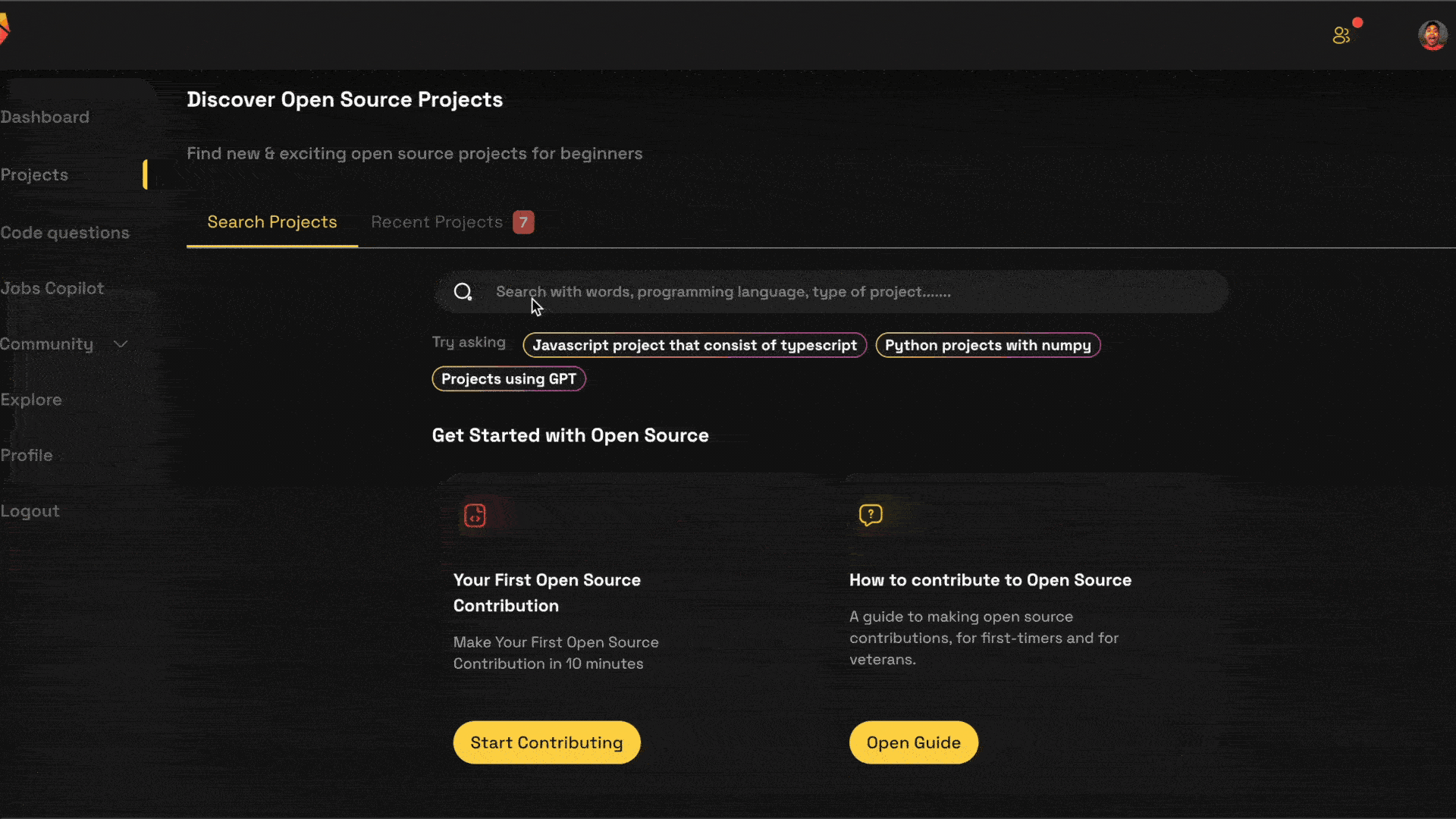Select the Python projects with numpy suggestion

[x=988, y=345]
